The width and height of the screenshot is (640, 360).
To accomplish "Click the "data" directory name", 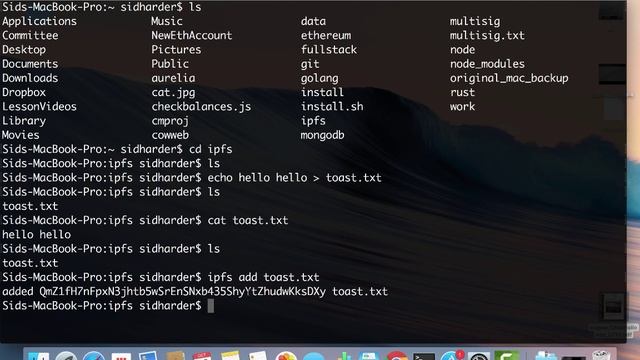I will (x=313, y=21).
